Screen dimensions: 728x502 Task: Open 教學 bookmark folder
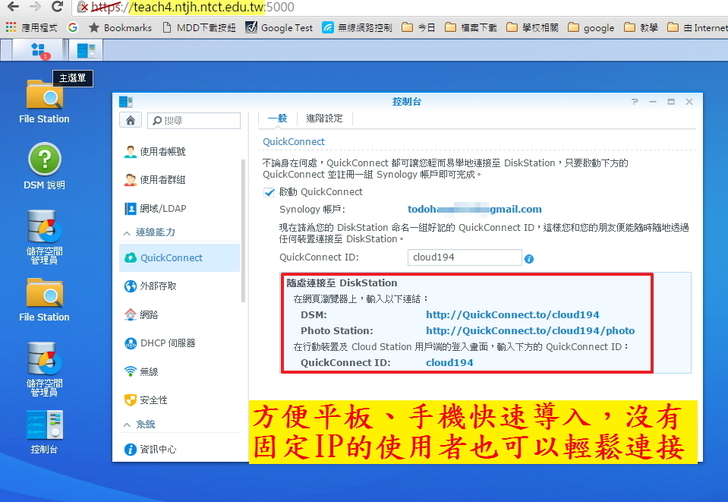641,28
